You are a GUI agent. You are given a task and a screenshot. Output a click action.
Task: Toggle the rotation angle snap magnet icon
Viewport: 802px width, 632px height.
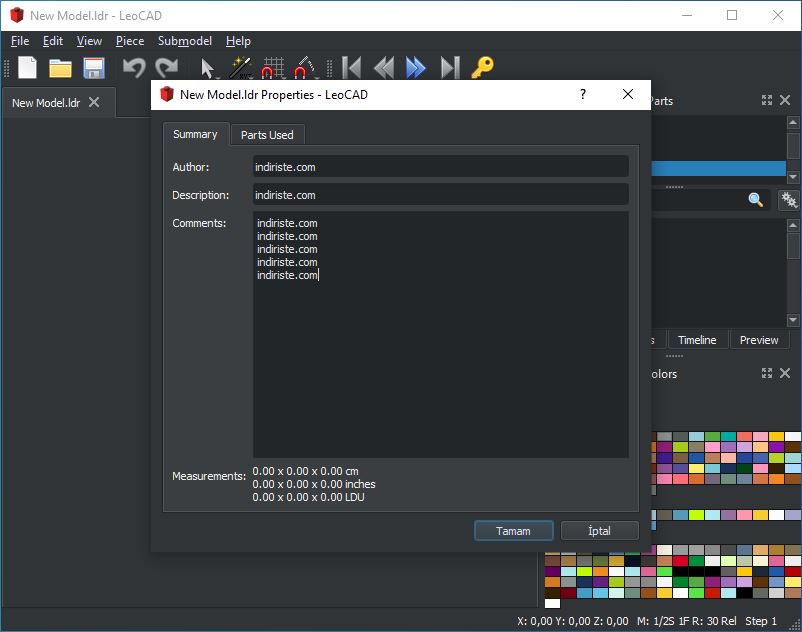[305, 67]
